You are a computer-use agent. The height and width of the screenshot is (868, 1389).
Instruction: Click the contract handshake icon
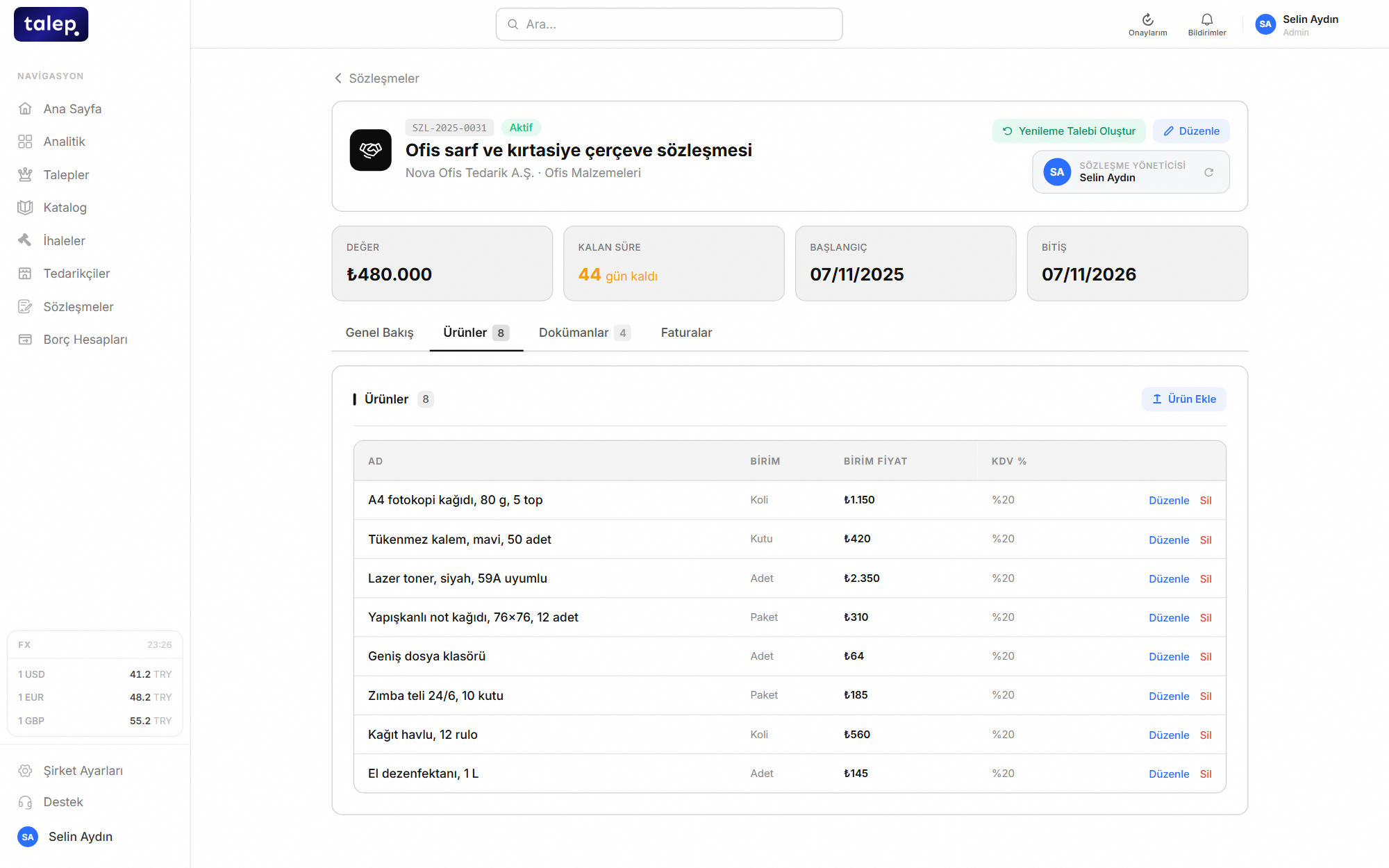[370, 150]
